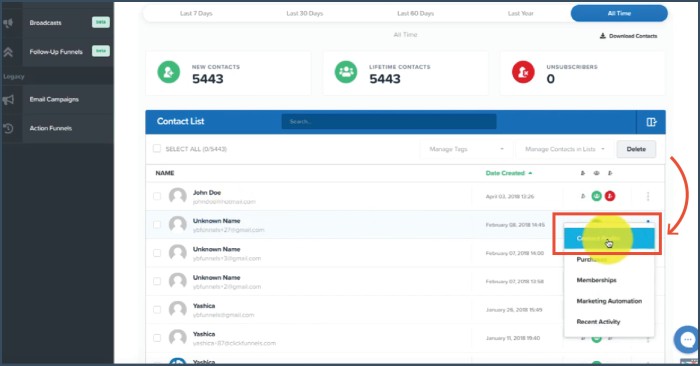The width and height of the screenshot is (700, 366).
Task: Click the columns icon in Contact List header
Action: coord(651,122)
